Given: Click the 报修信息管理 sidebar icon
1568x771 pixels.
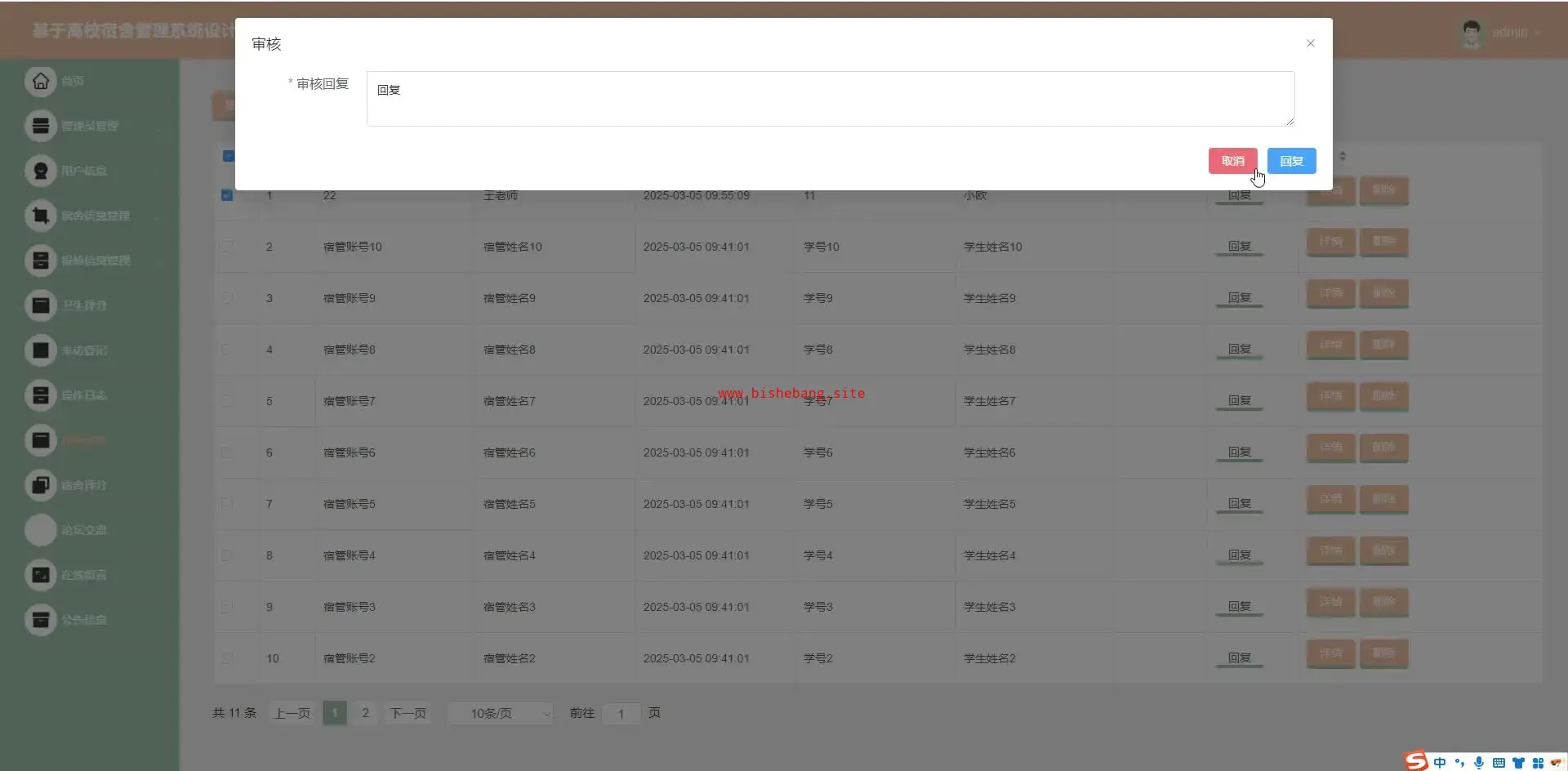Looking at the screenshot, I should coord(41,261).
